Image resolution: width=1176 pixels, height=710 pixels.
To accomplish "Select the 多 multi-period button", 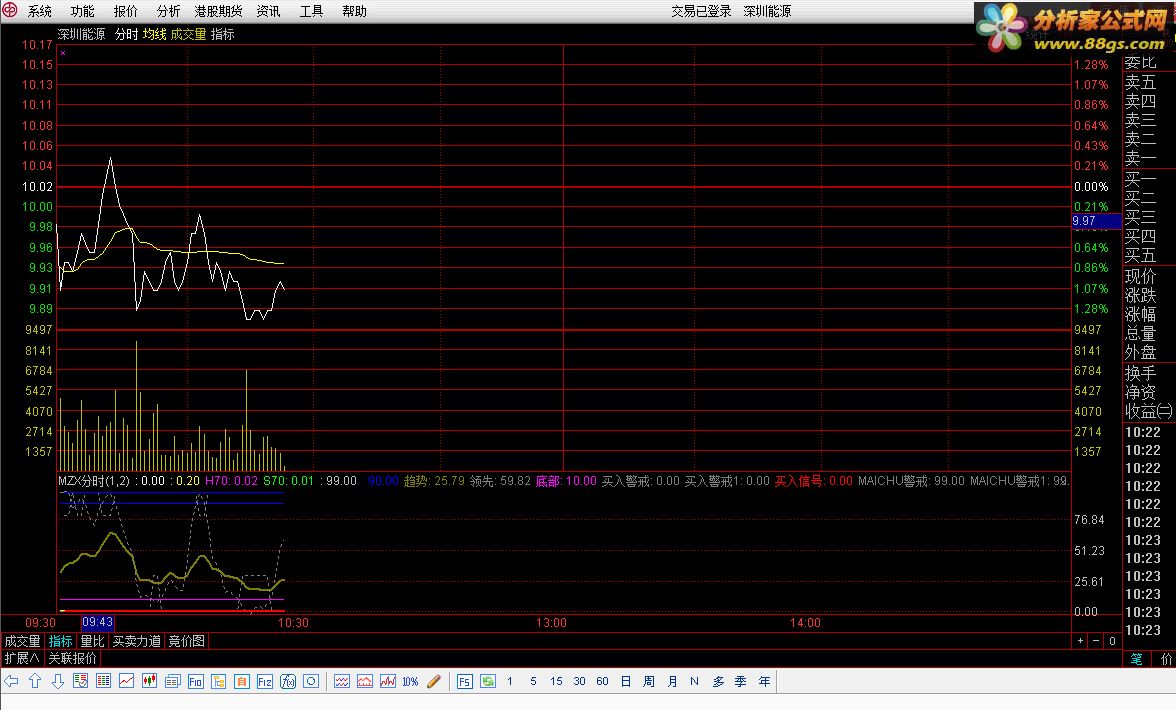I will [x=718, y=681].
